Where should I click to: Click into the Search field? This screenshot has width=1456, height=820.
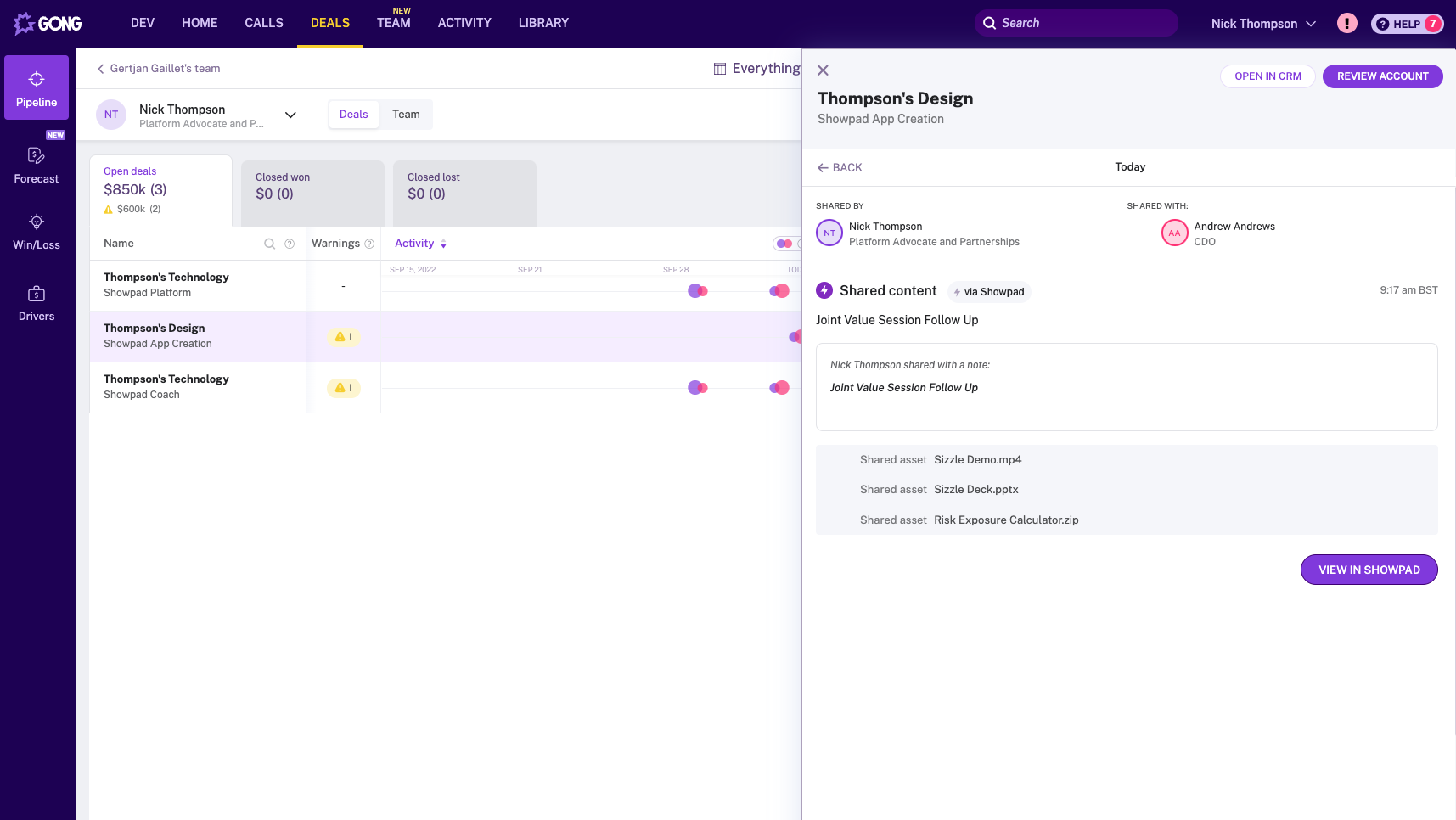(x=1082, y=24)
